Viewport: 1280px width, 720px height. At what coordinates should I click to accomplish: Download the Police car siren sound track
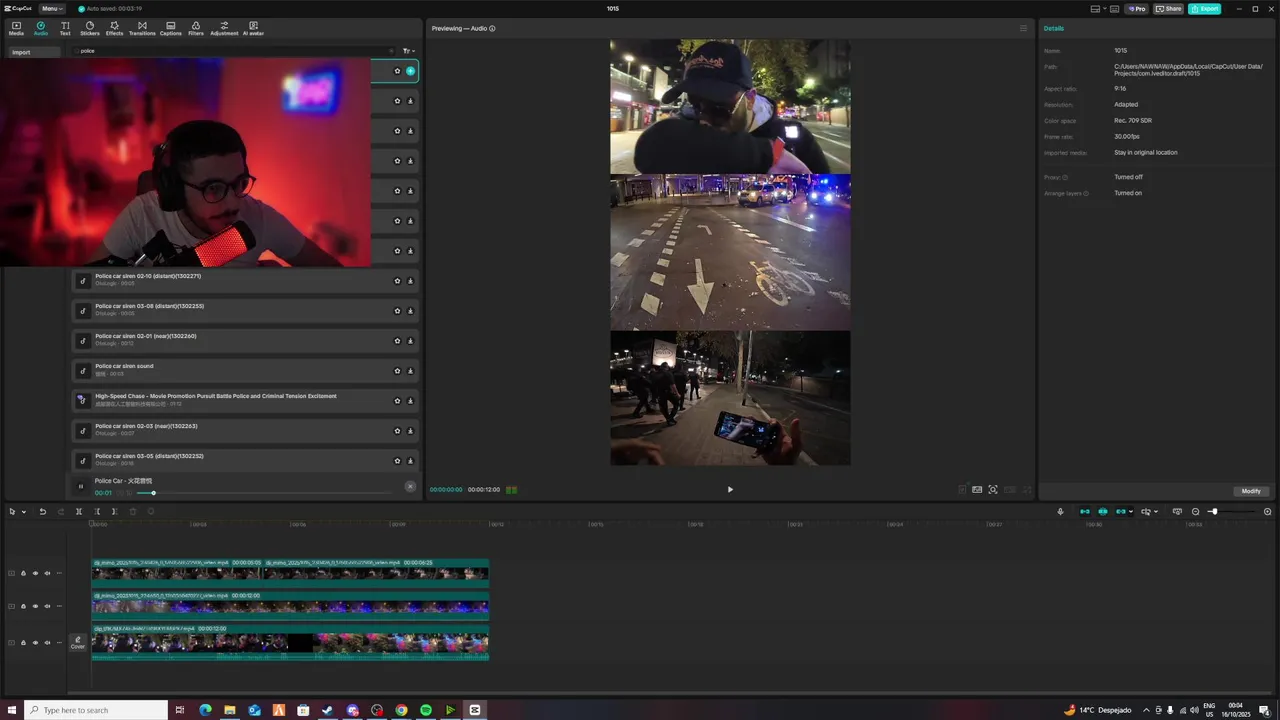pyautogui.click(x=410, y=371)
